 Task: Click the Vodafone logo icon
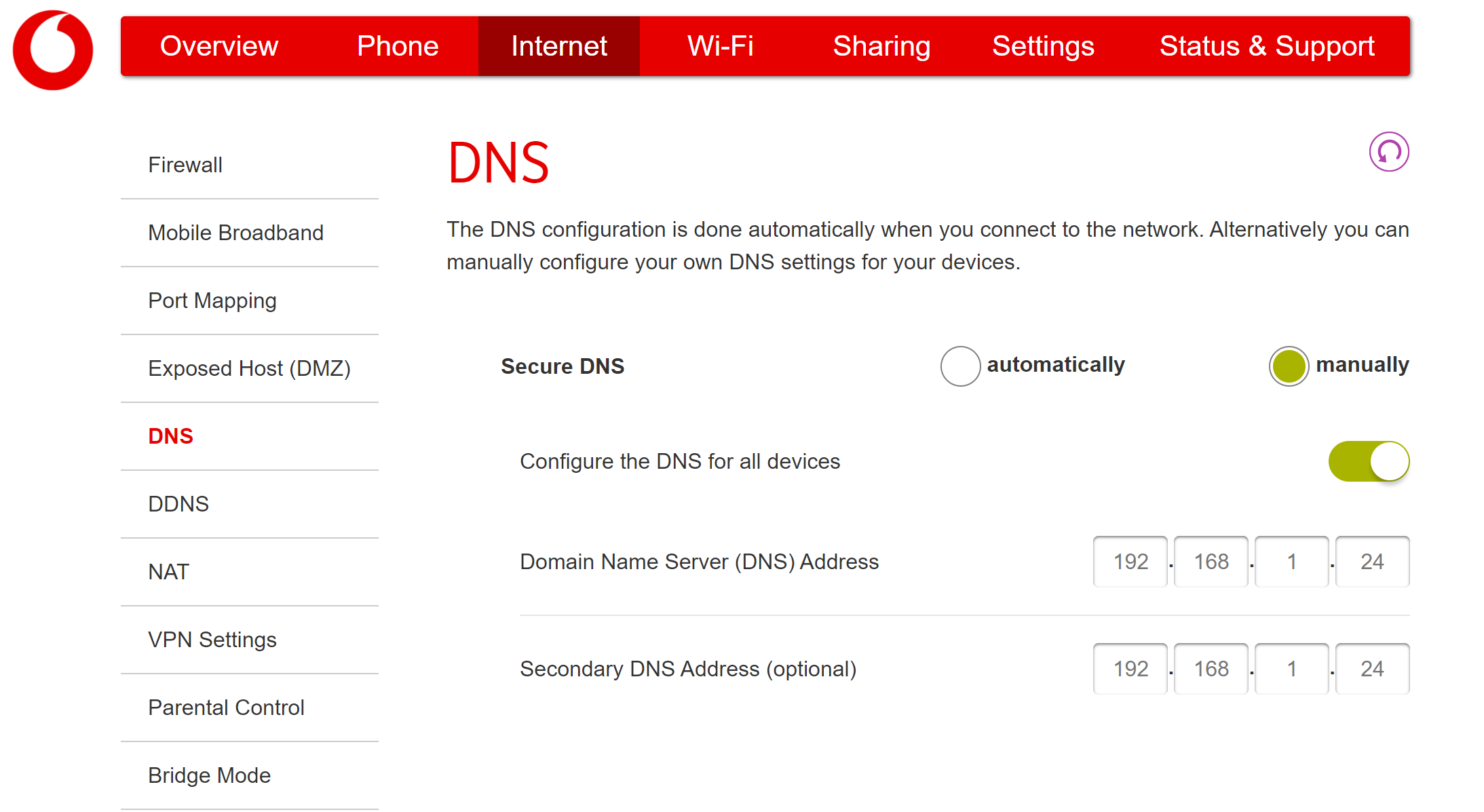(53, 50)
